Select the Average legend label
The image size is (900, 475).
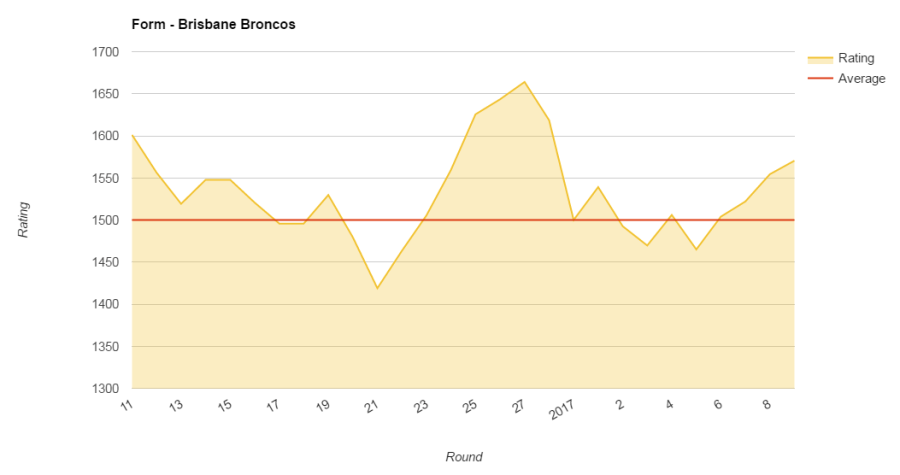[x=861, y=79]
